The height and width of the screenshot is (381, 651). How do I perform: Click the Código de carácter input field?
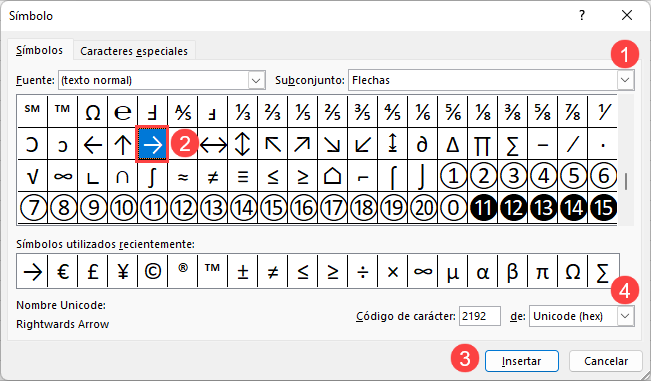[x=480, y=316]
